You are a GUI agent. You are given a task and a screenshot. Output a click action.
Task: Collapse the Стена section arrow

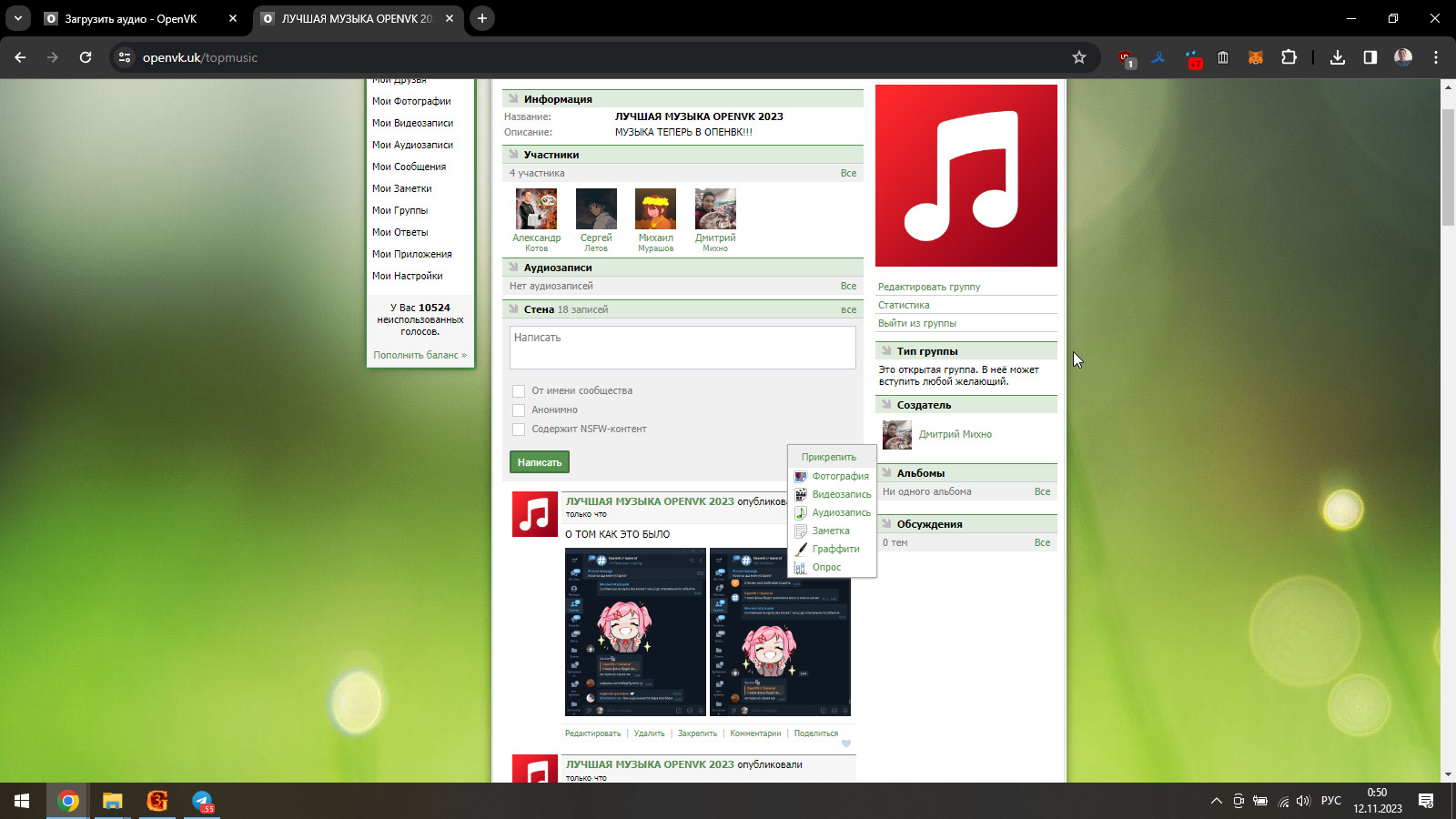[513, 309]
